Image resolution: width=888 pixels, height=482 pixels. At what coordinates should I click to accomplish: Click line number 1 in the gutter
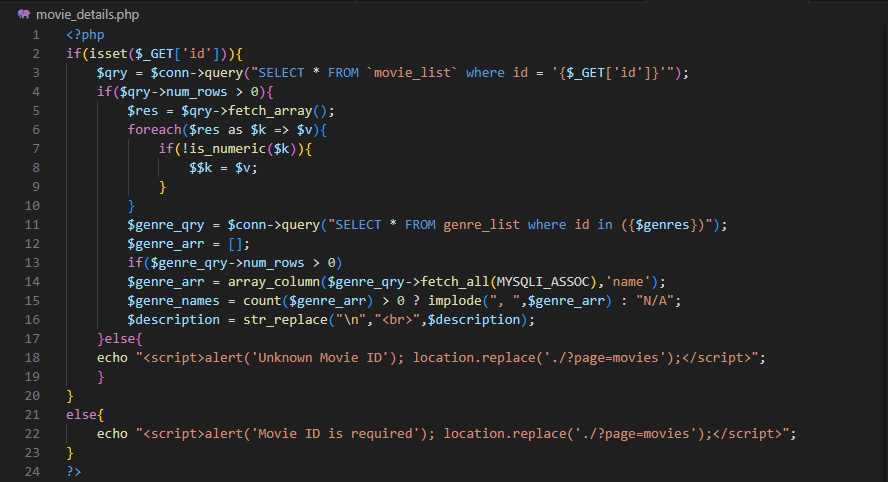point(36,35)
